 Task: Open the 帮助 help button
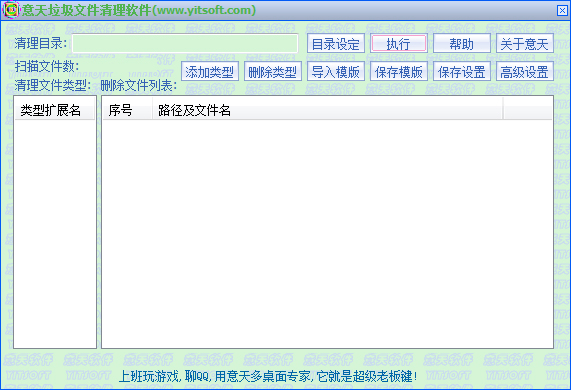point(462,43)
